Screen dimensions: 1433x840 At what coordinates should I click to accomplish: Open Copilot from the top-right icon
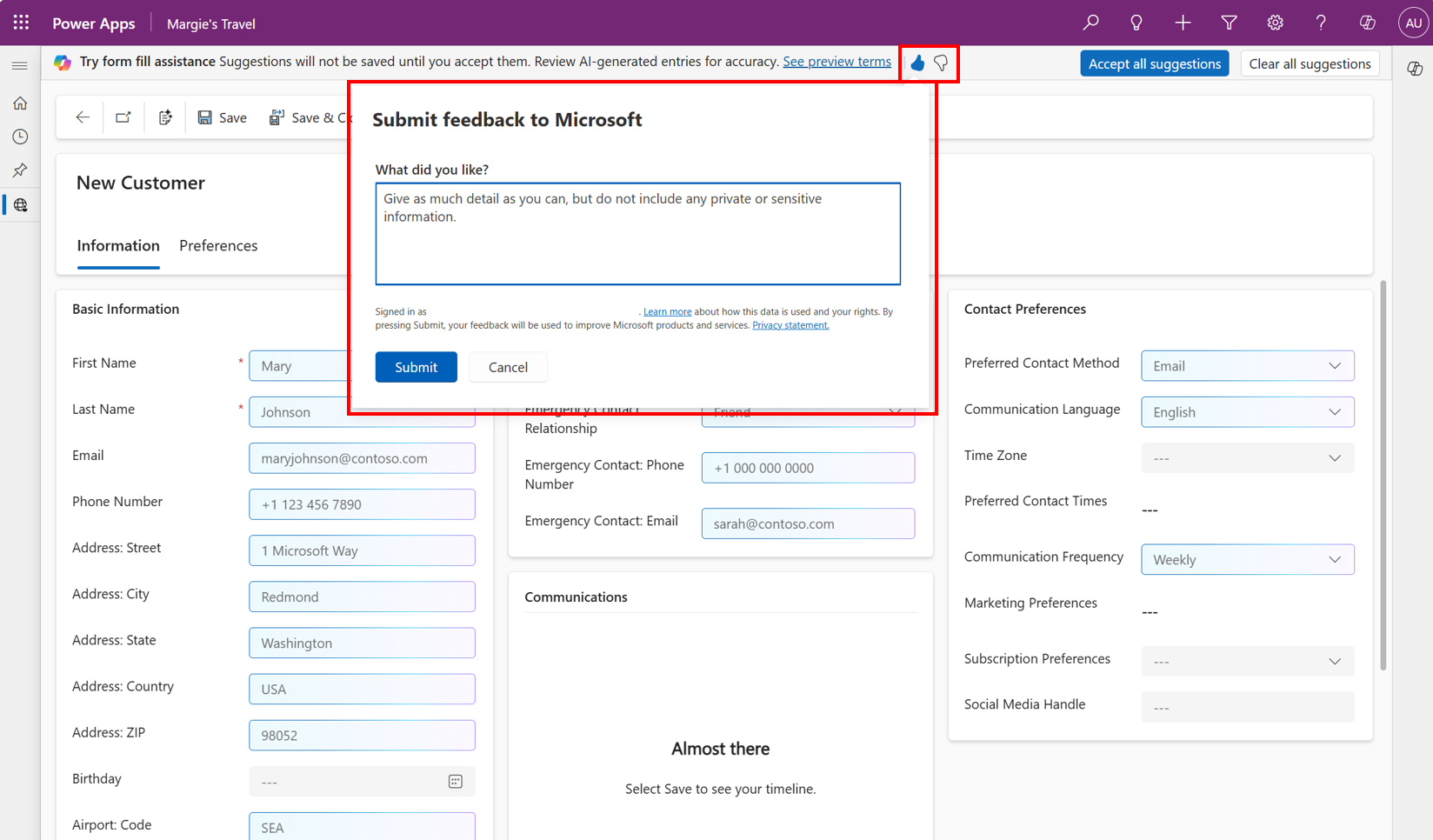click(1366, 23)
